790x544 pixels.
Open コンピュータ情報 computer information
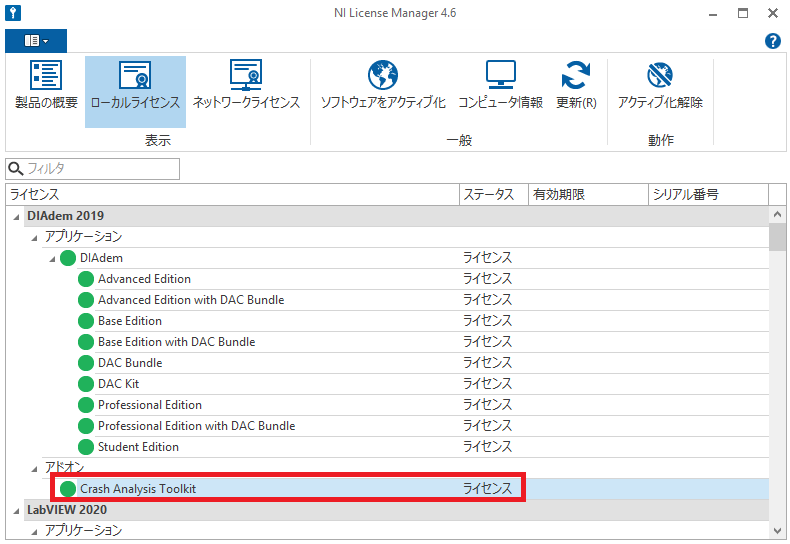(x=500, y=86)
